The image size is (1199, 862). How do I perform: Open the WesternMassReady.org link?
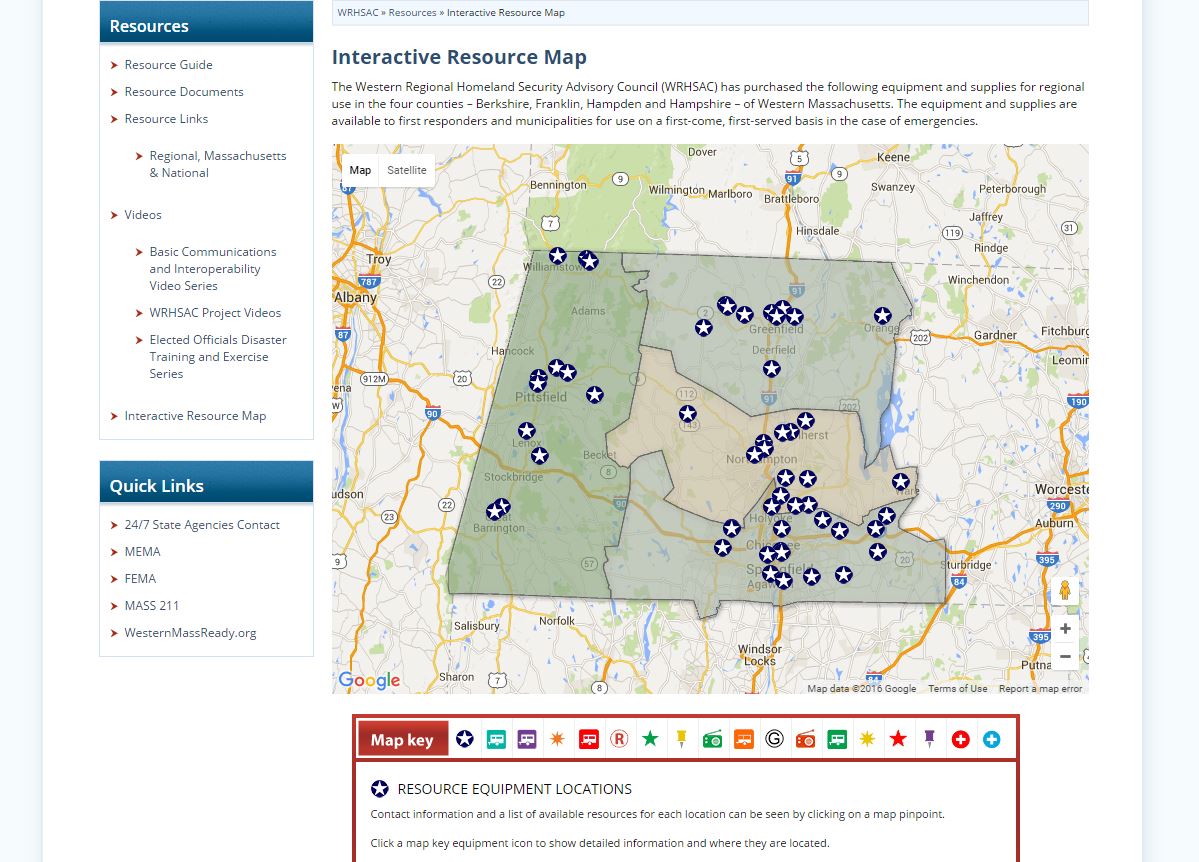point(190,633)
